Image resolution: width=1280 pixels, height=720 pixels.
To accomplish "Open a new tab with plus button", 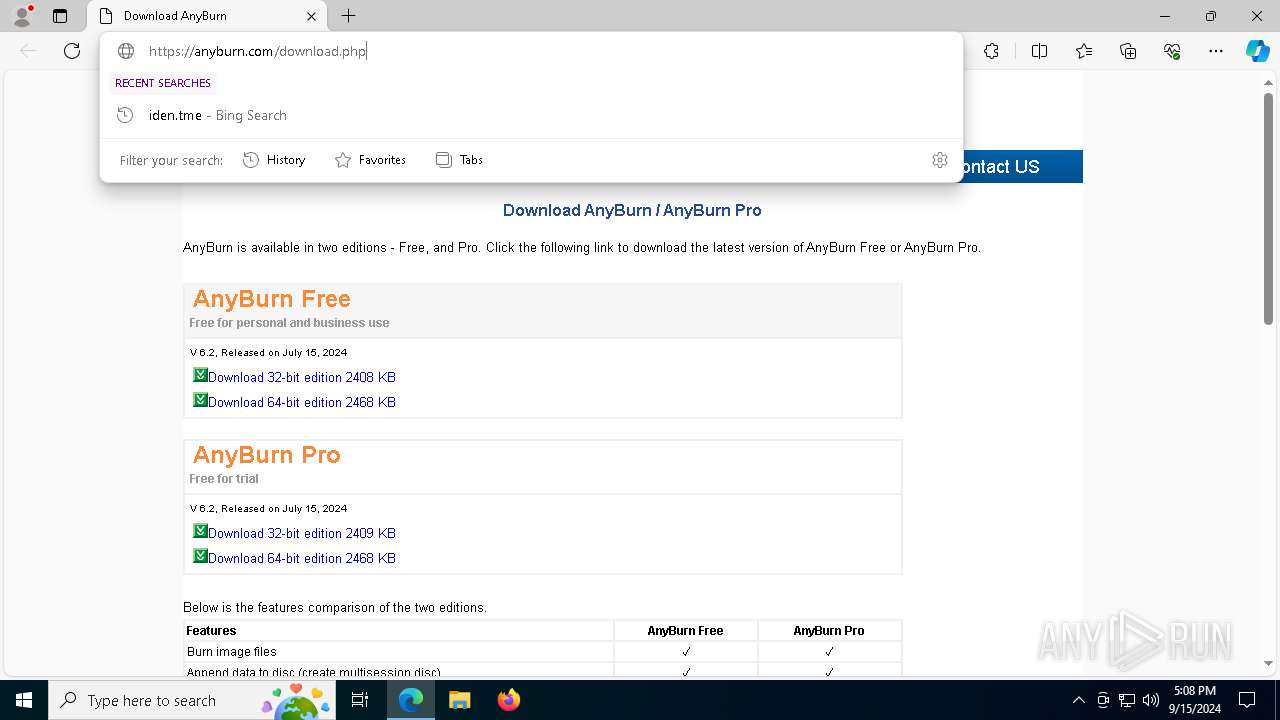I will point(348,16).
